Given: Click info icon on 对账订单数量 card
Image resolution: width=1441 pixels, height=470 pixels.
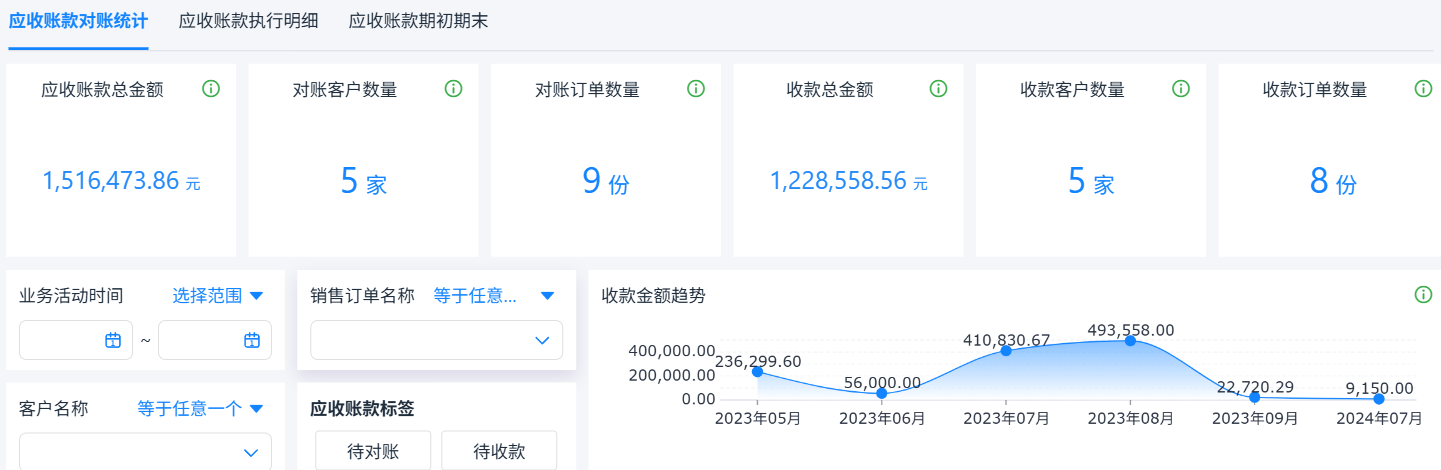Looking at the screenshot, I should coord(696,89).
